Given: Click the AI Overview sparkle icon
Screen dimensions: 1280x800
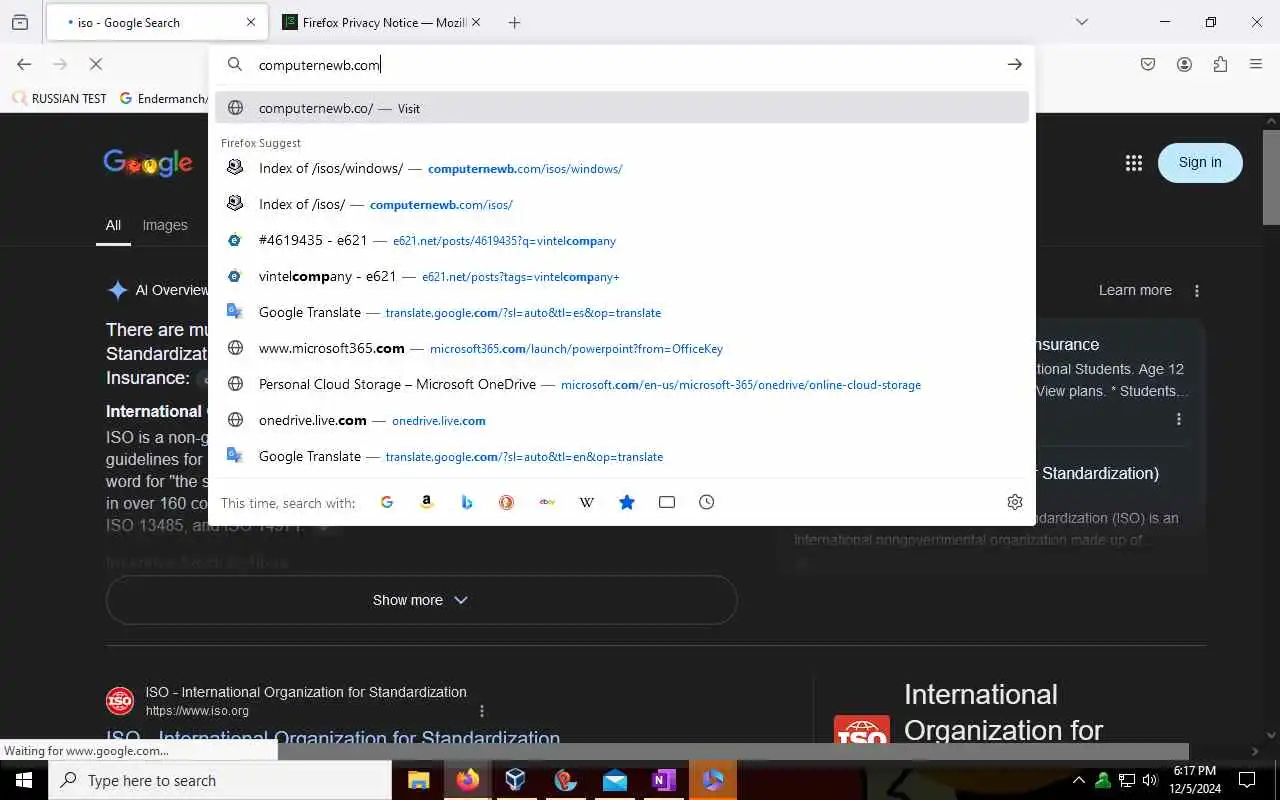Looking at the screenshot, I should (x=117, y=290).
